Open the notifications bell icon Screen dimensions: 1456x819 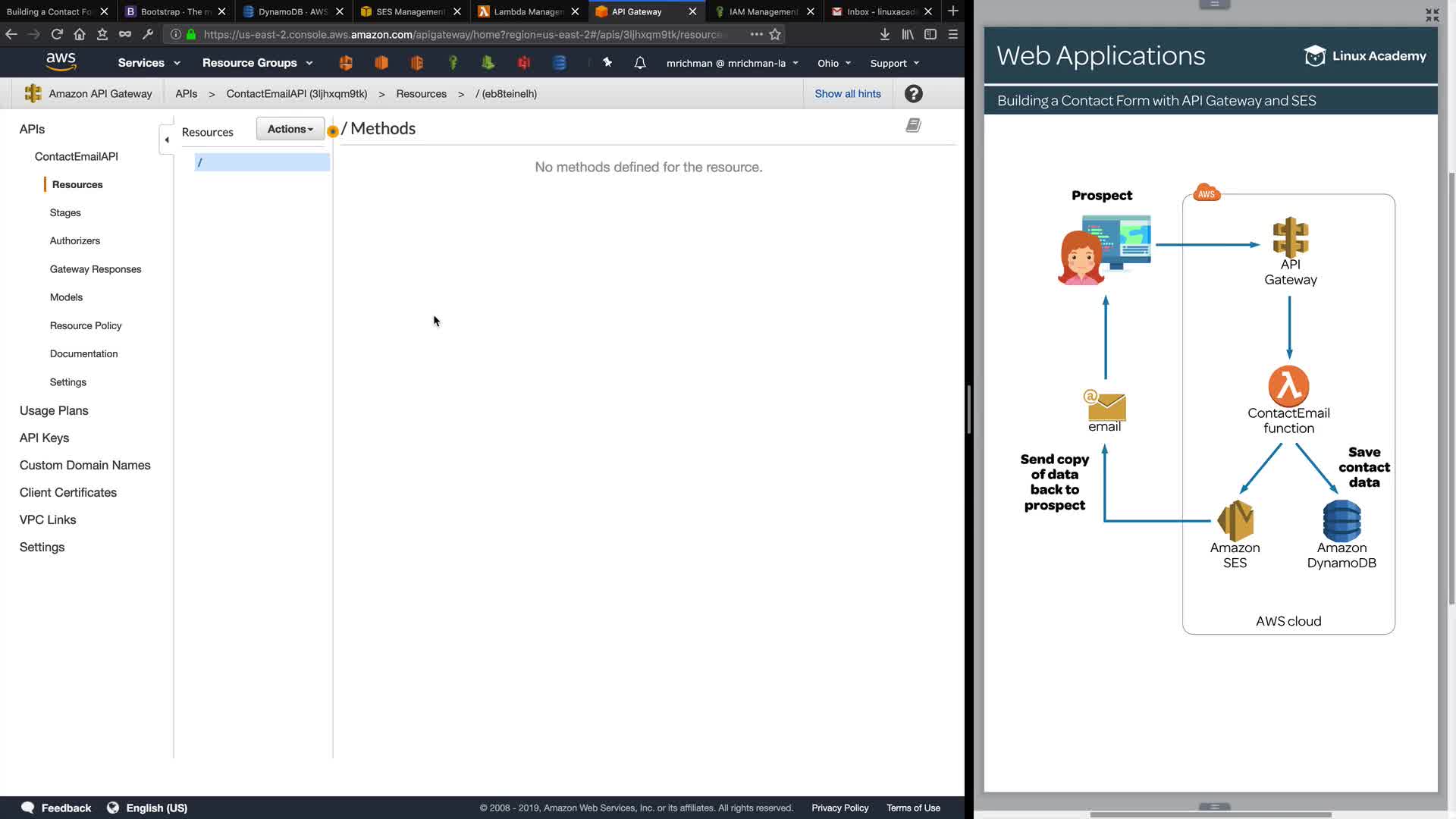640,63
